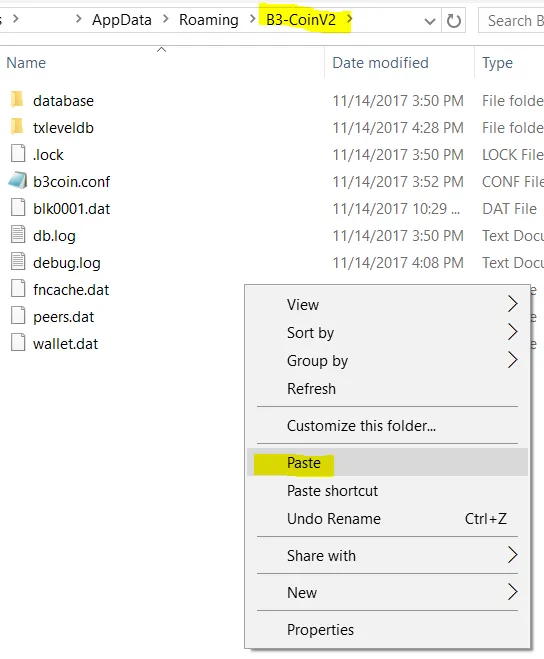The width and height of the screenshot is (544, 659).
Task: Click the db.log text document icon
Action: click(x=18, y=235)
